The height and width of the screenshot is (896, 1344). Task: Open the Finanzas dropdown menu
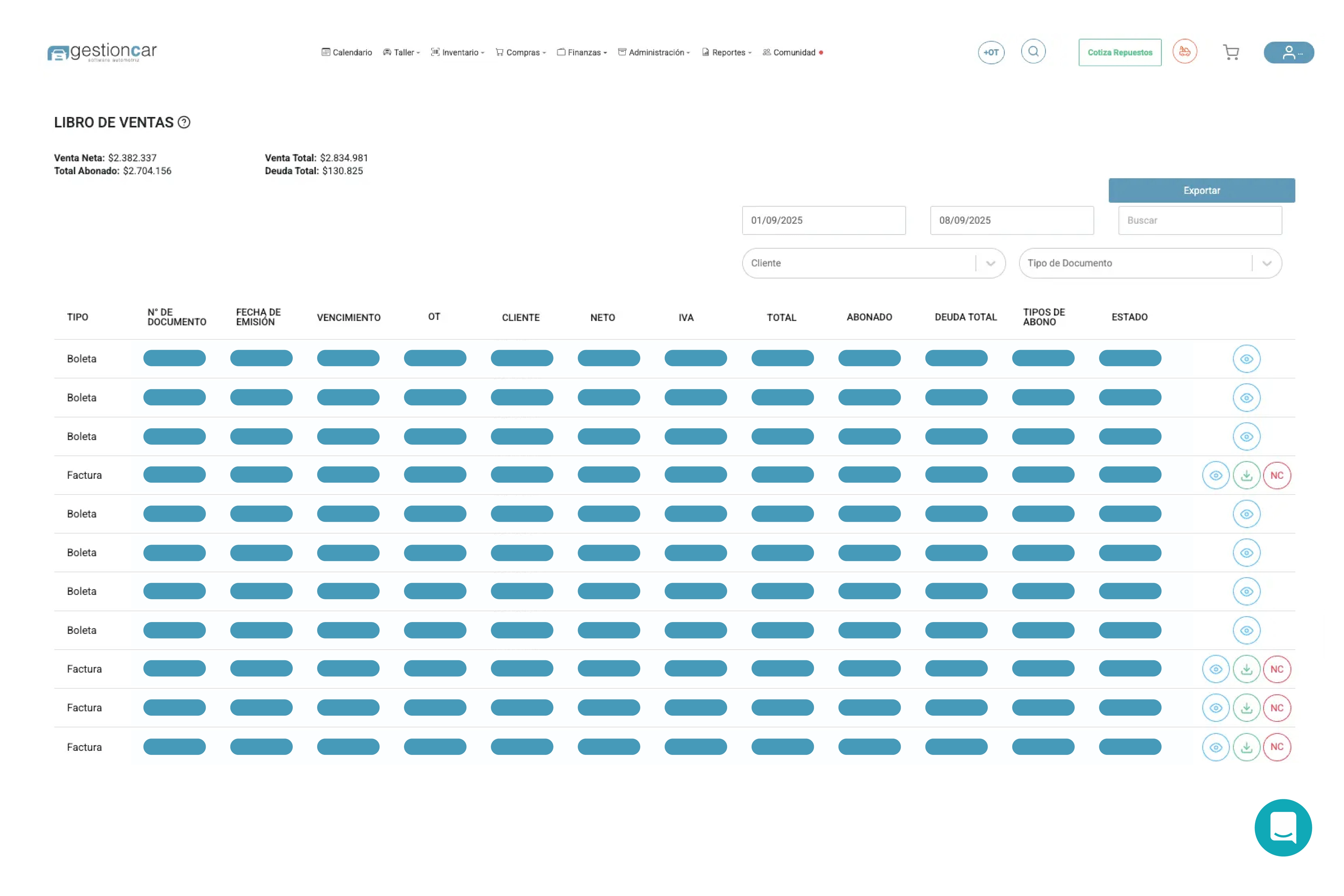pyautogui.click(x=582, y=53)
